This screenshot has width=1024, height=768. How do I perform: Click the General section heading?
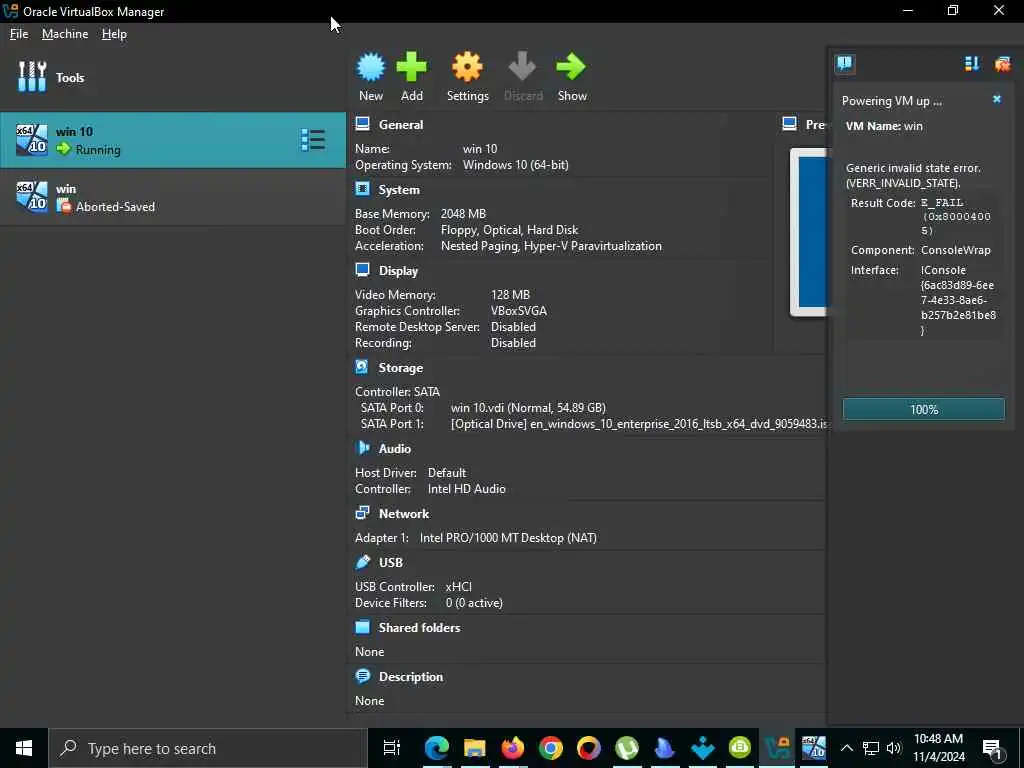pyautogui.click(x=401, y=125)
